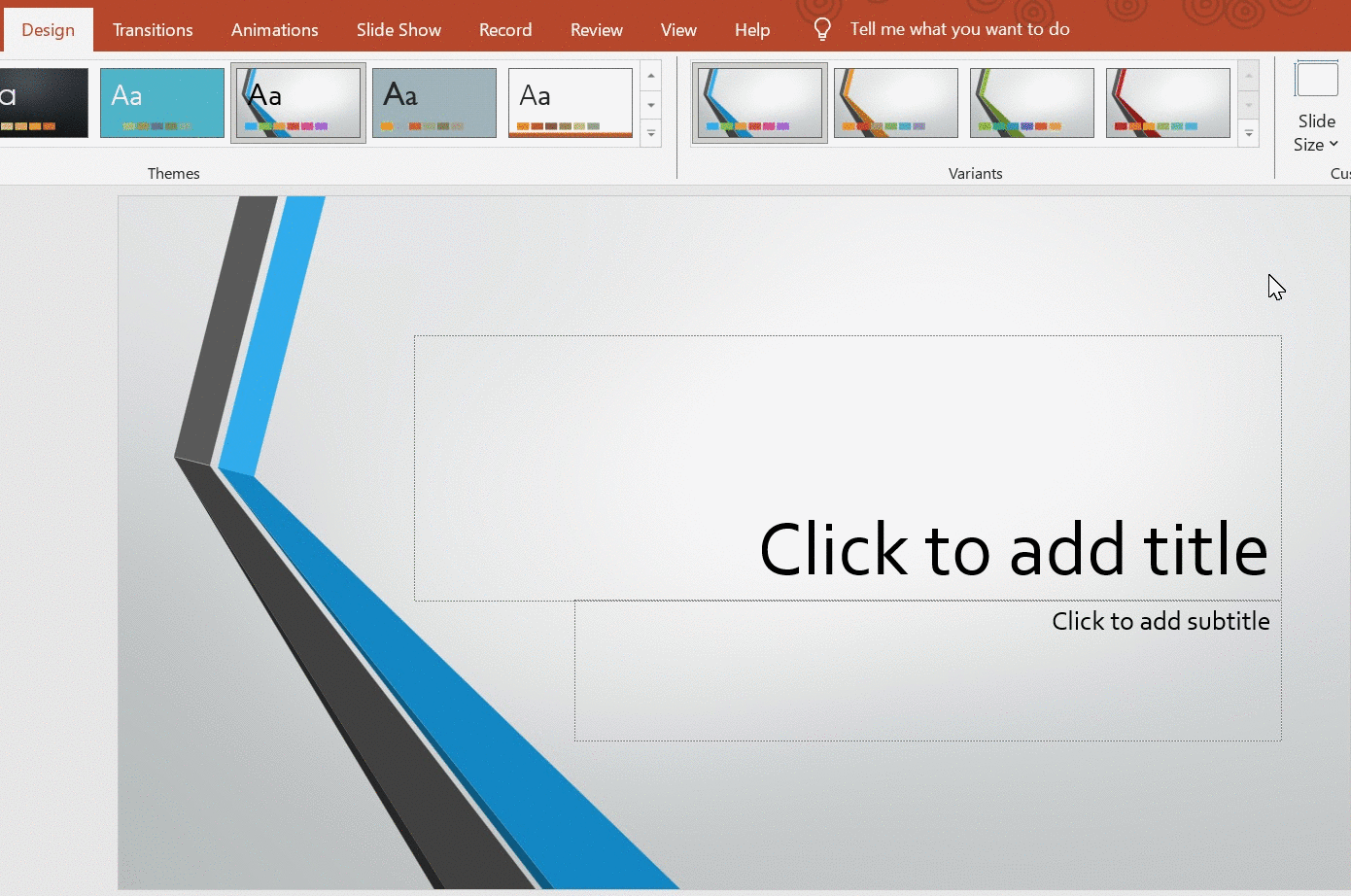Viewport: 1351px width, 896px height.
Task: Click the 'Click to add title' placeholder
Action: coord(848,468)
